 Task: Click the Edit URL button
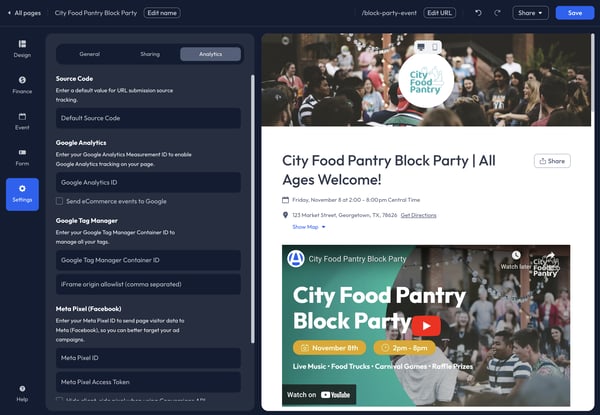click(439, 13)
